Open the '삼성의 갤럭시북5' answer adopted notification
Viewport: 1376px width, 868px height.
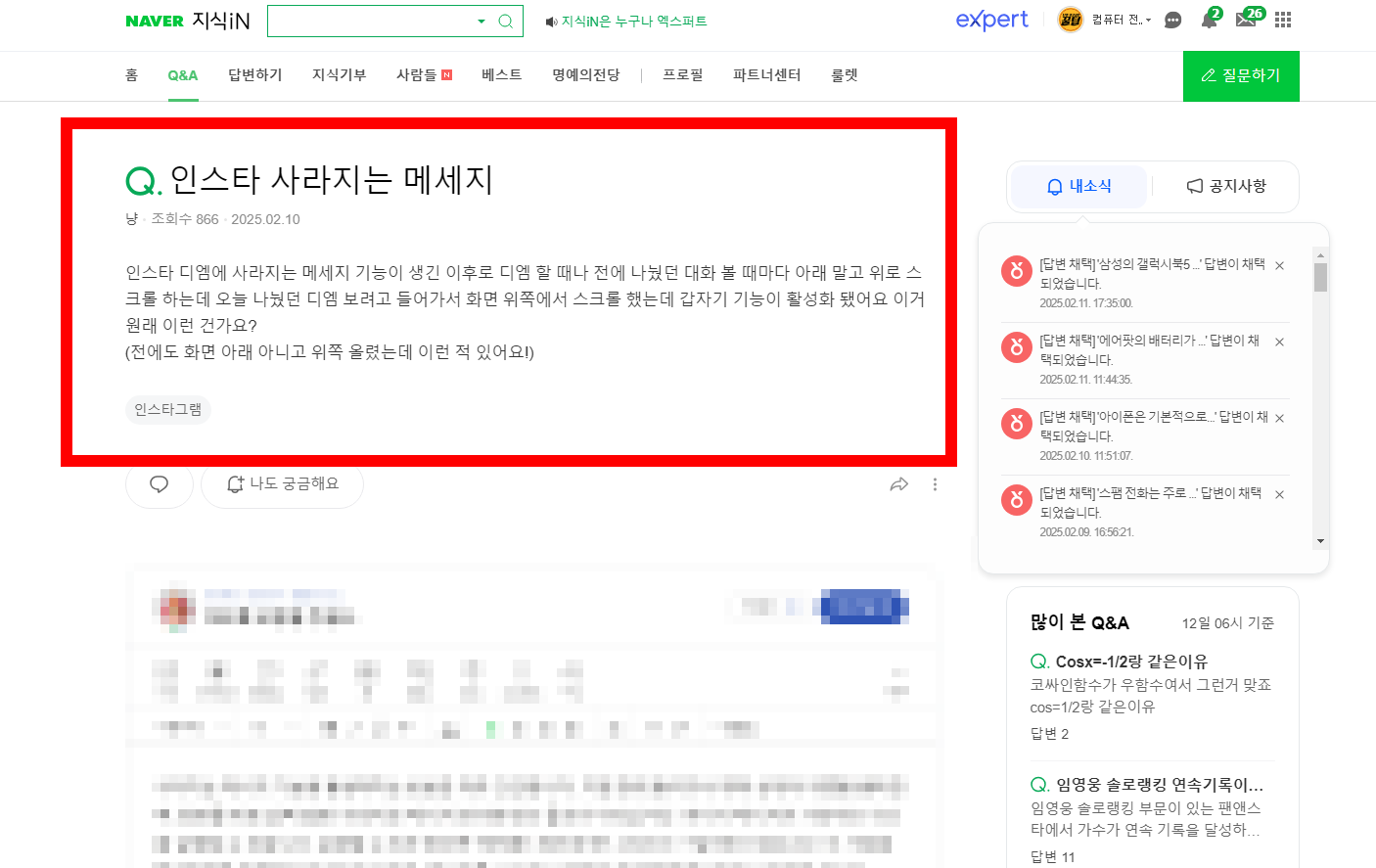(x=1152, y=274)
